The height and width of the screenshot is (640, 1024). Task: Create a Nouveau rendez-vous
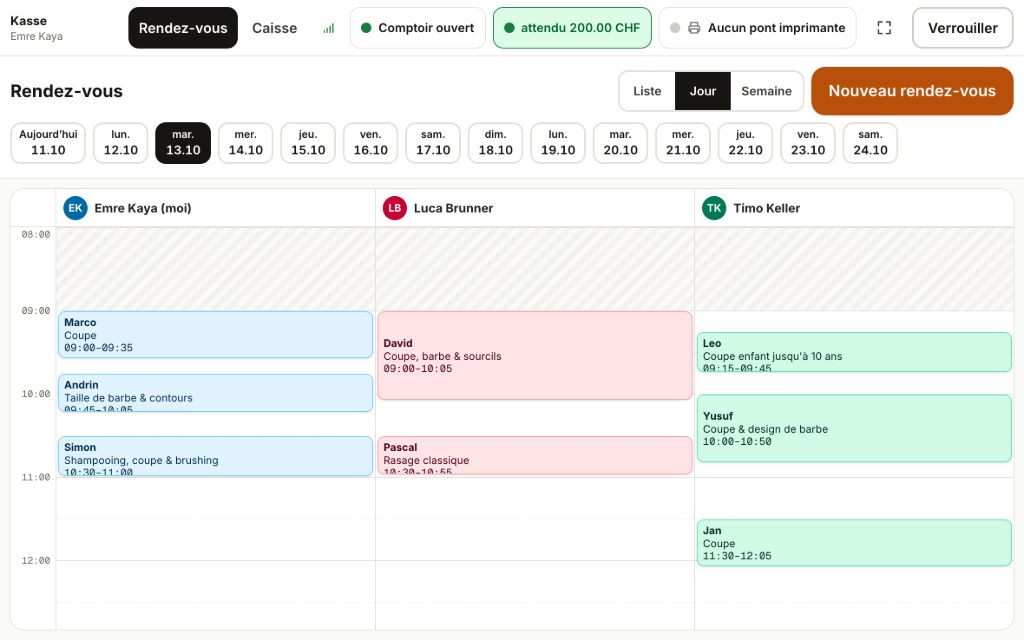(912, 91)
